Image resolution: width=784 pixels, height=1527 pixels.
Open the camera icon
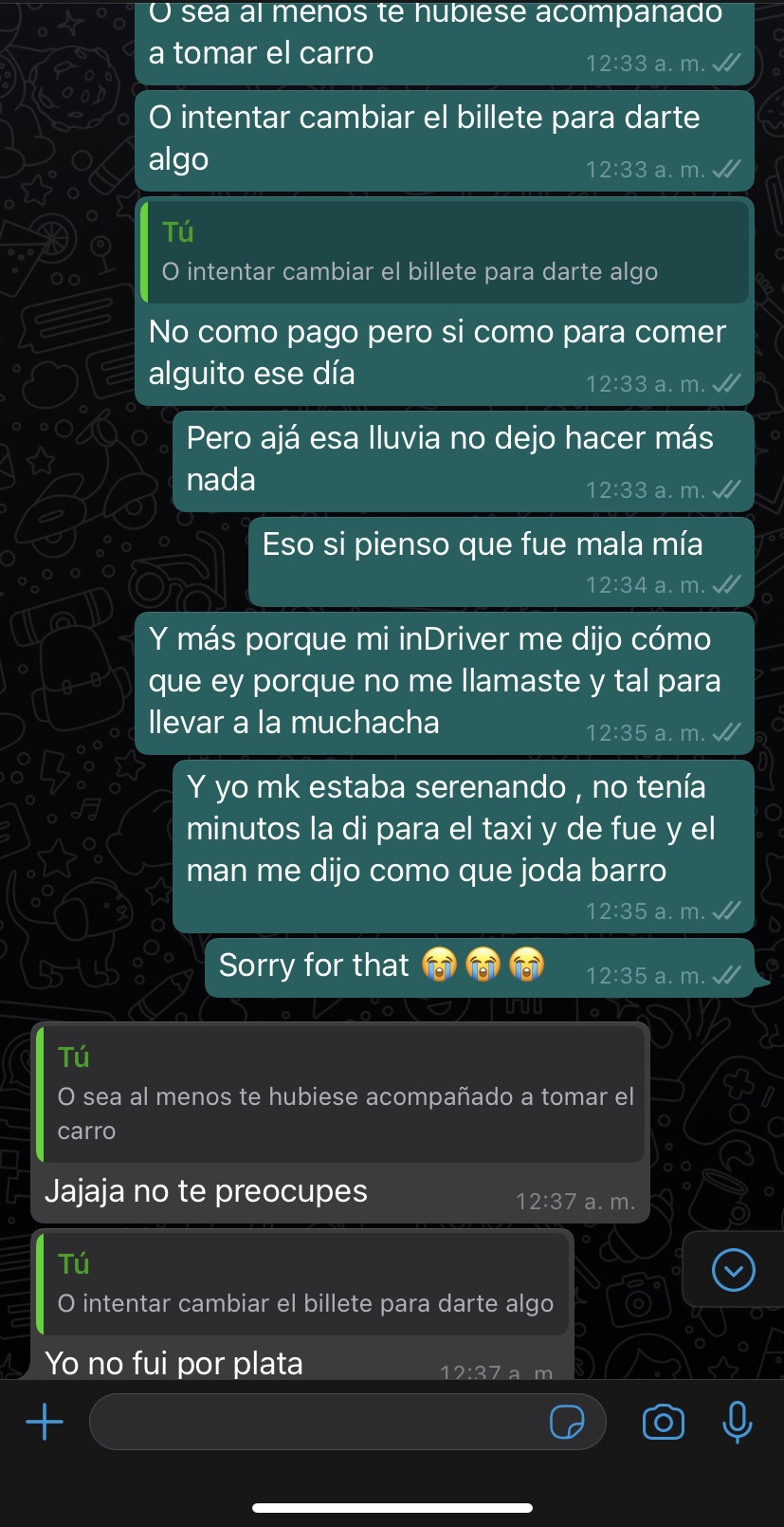663,1422
